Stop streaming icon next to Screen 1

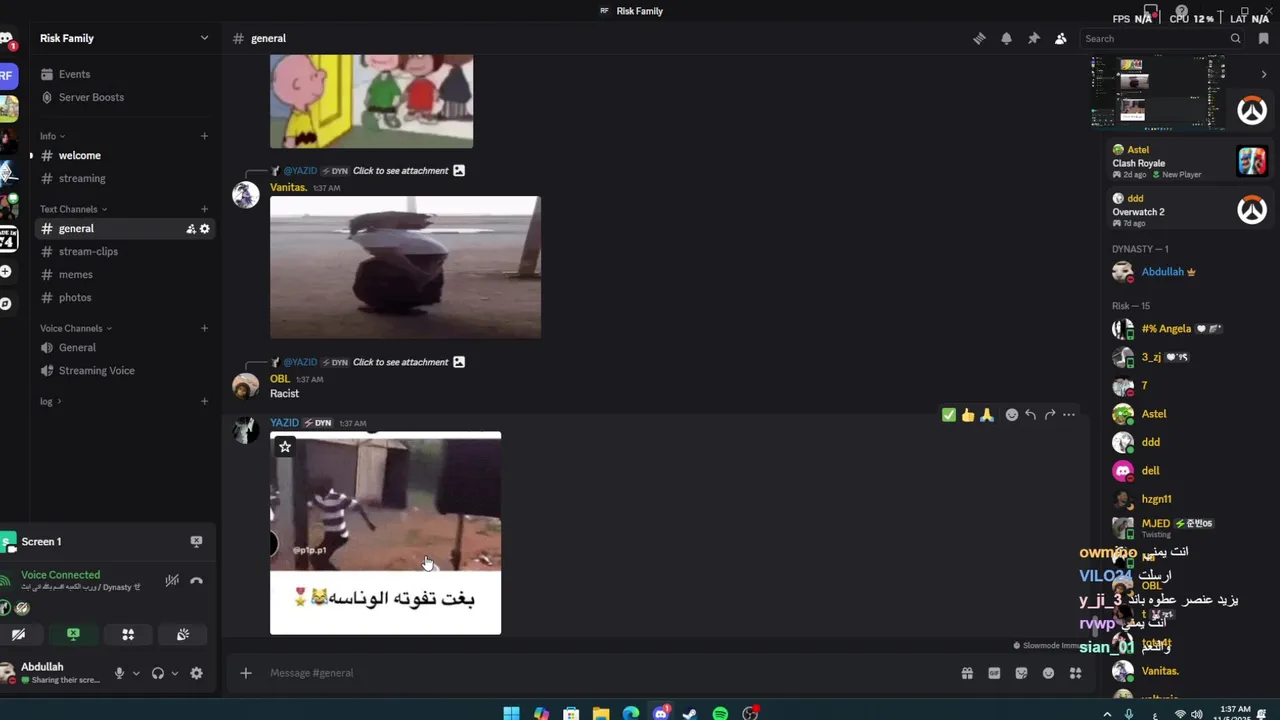[x=196, y=541]
